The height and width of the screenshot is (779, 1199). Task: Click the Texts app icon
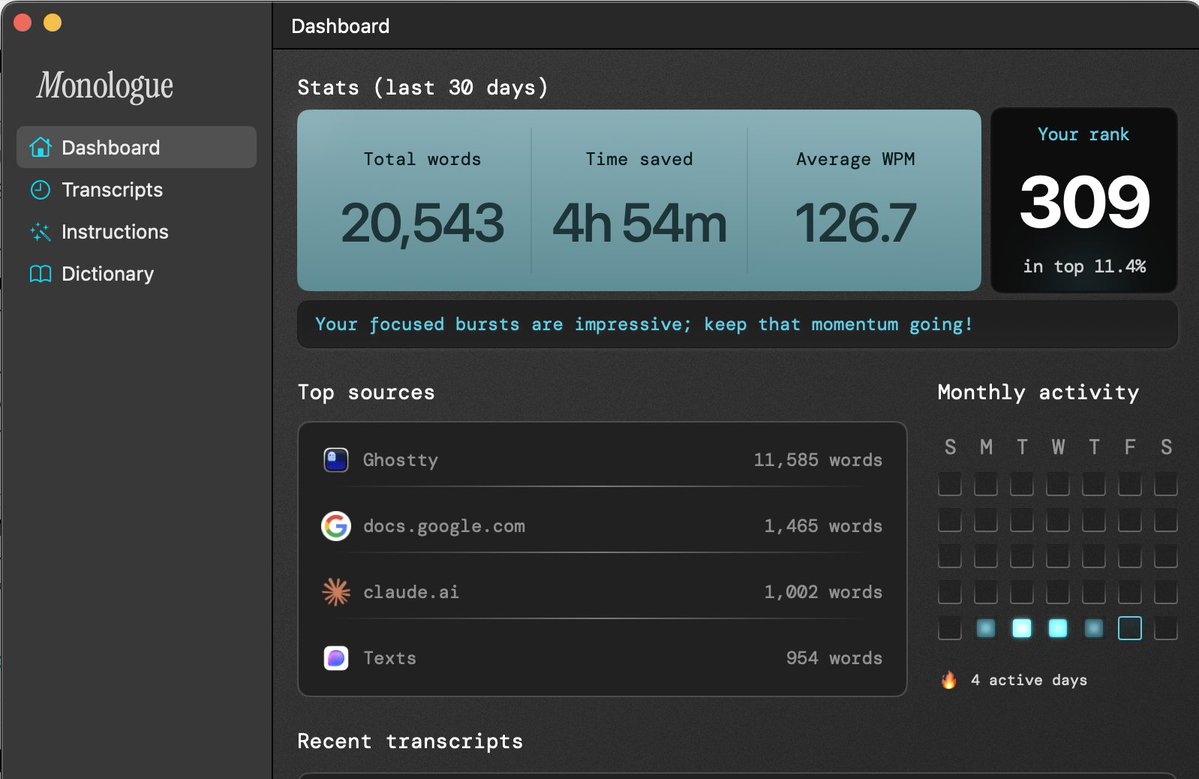[x=336, y=657]
